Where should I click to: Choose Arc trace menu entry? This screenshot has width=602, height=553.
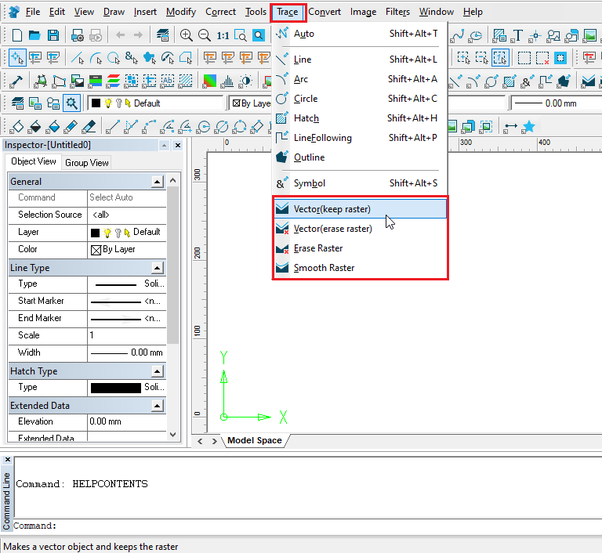point(361,79)
